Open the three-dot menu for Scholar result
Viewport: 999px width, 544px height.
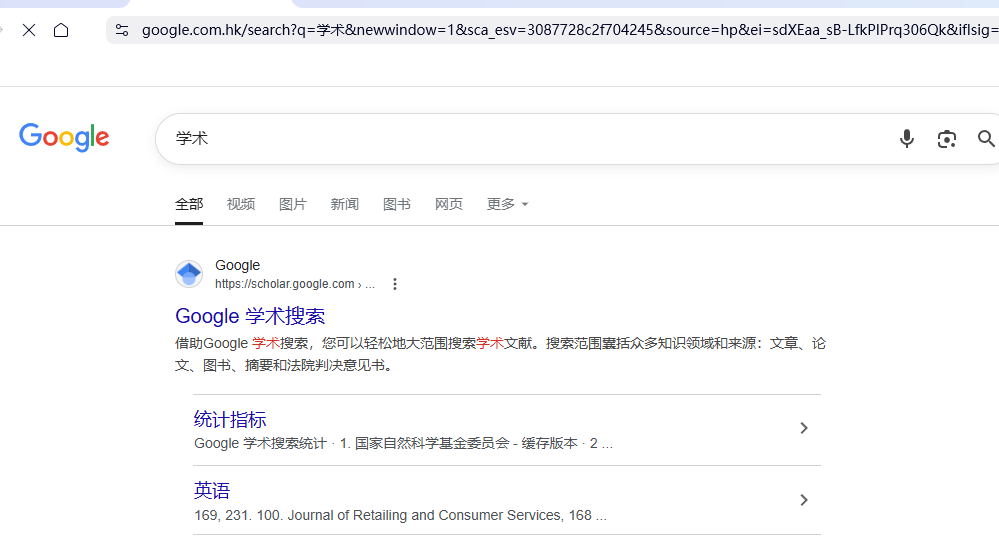click(x=395, y=284)
